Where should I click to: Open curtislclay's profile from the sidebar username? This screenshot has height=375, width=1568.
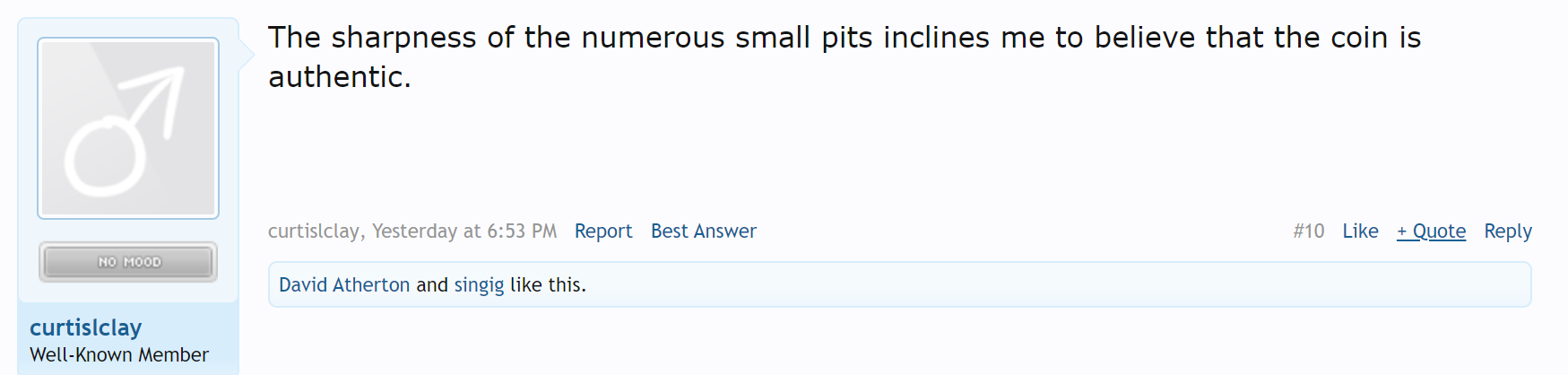pyautogui.click(x=86, y=327)
